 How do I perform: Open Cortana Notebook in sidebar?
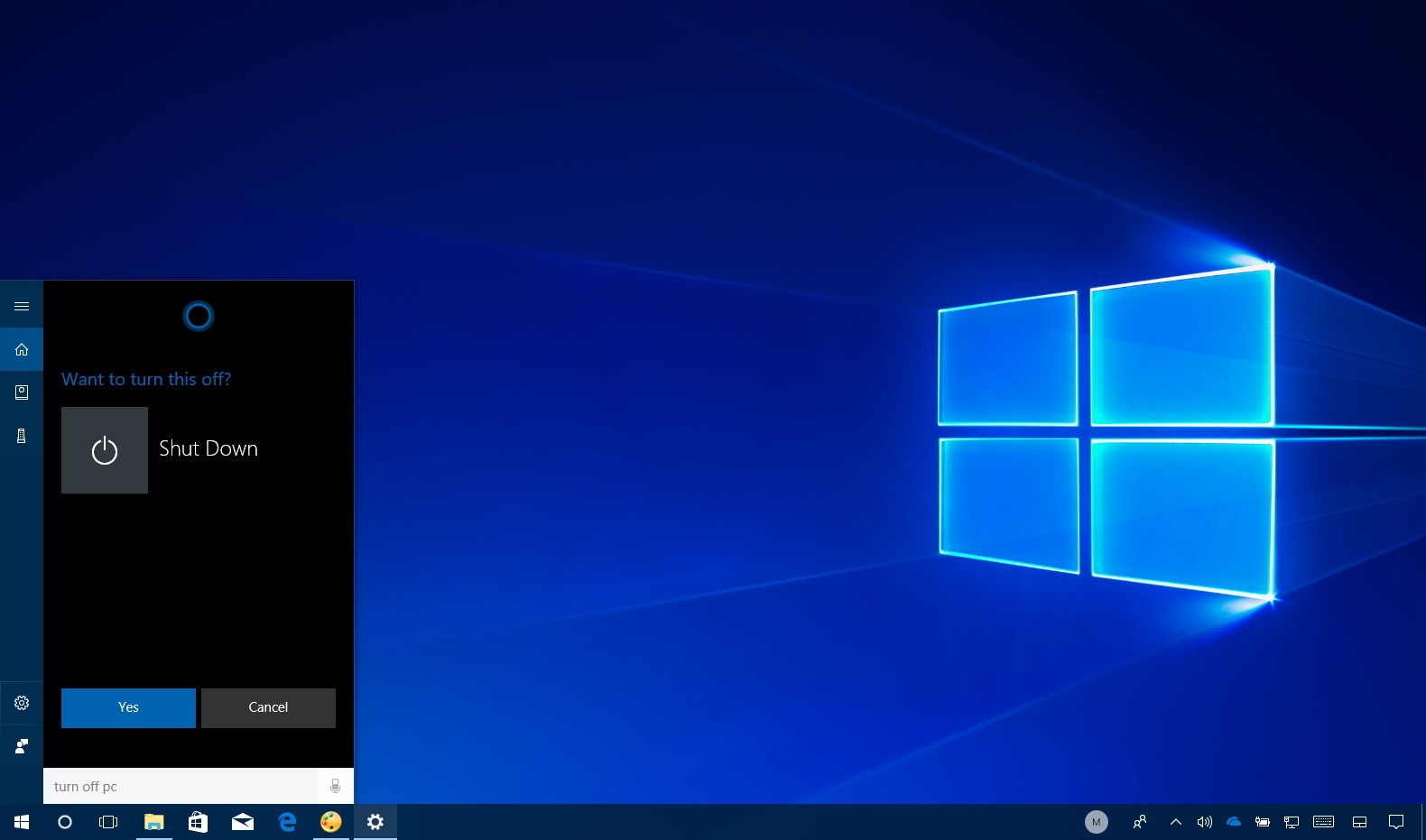pos(22,392)
